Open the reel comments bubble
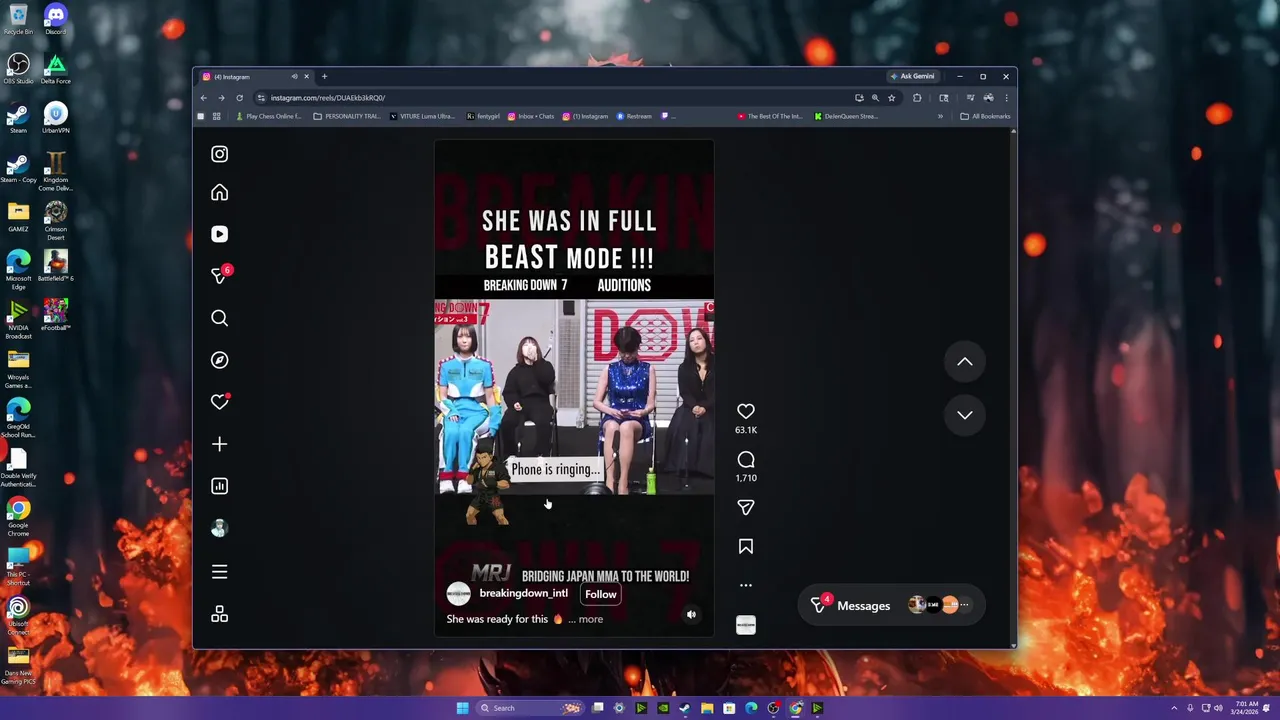This screenshot has width=1280, height=720. [x=745, y=459]
